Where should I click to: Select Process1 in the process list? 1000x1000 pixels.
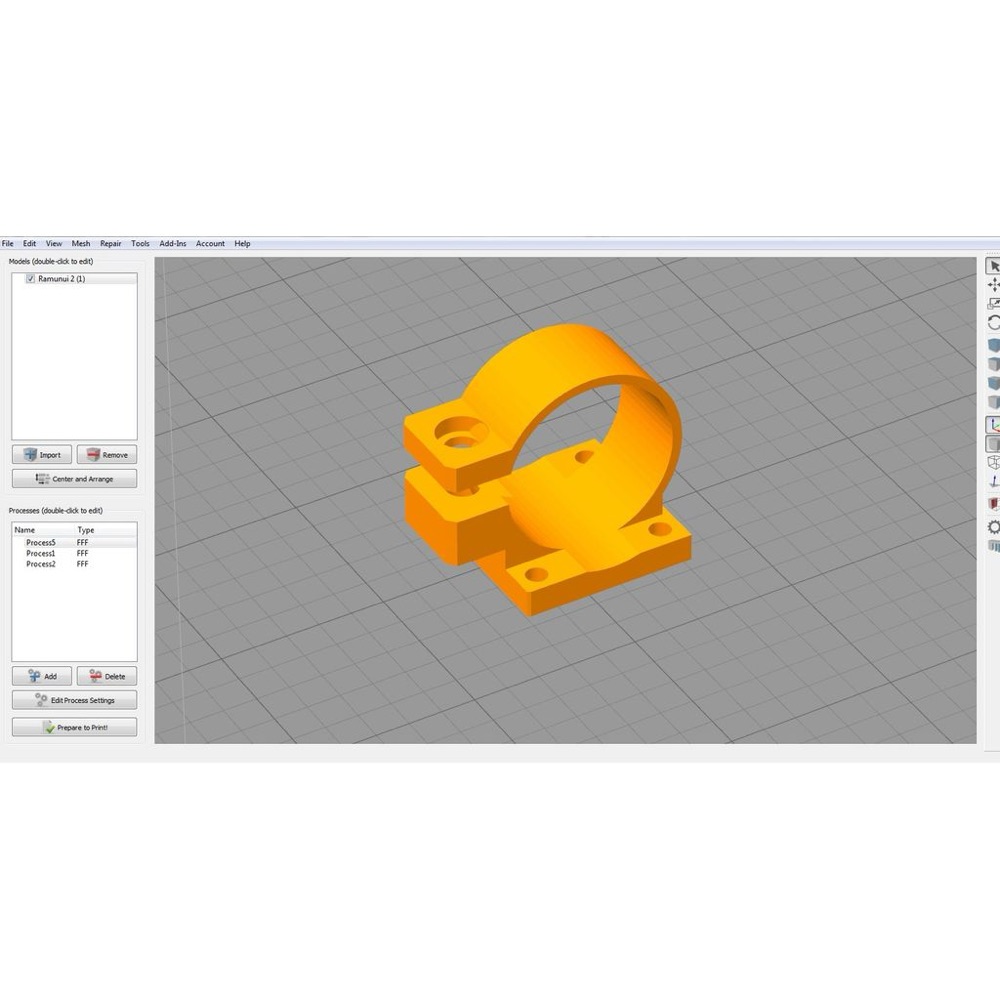[75, 554]
